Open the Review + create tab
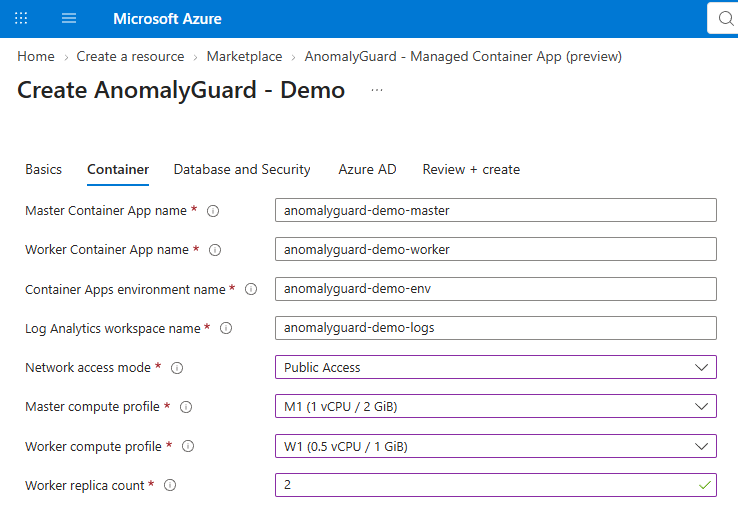 point(471,169)
